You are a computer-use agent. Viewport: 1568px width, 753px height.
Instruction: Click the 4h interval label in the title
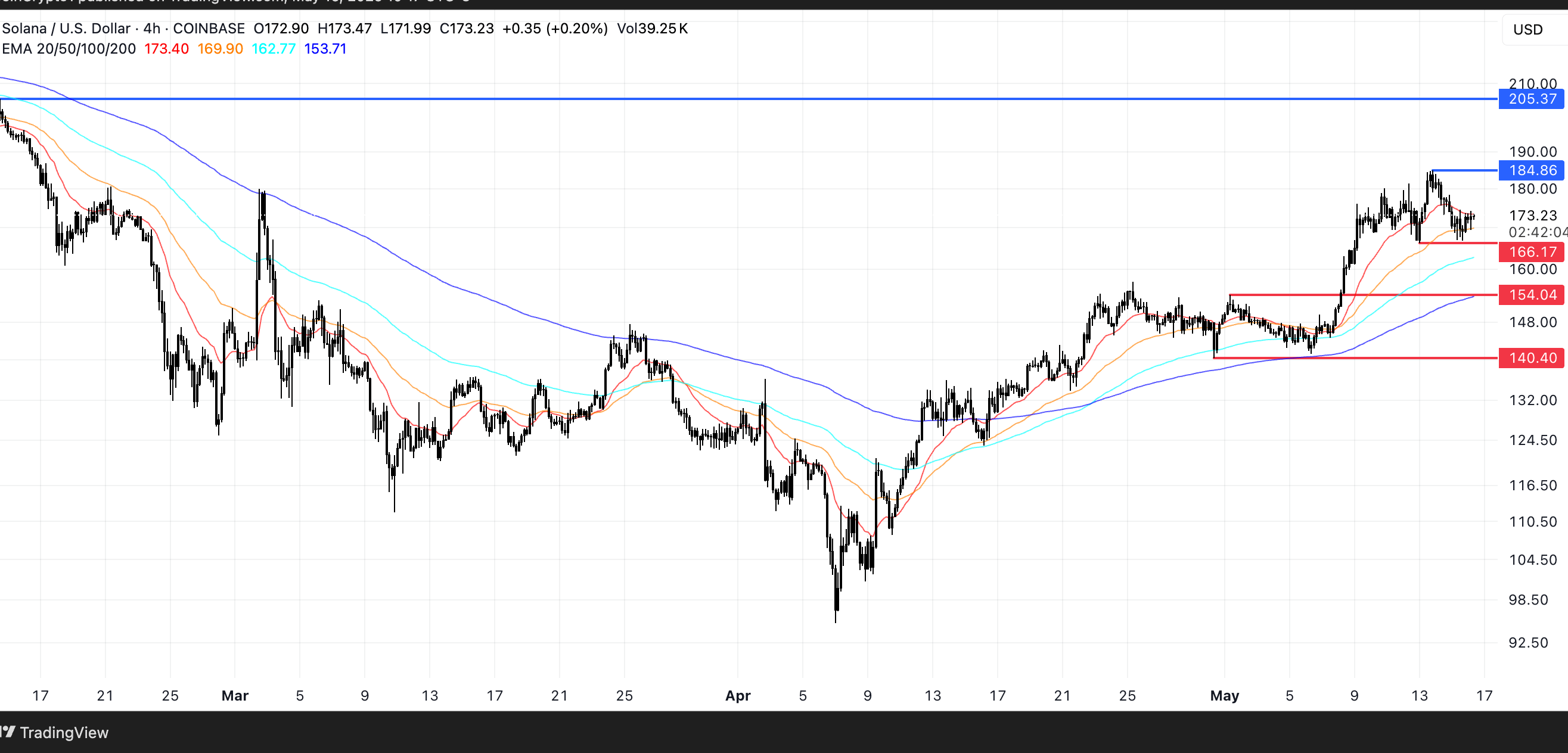tap(151, 29)
